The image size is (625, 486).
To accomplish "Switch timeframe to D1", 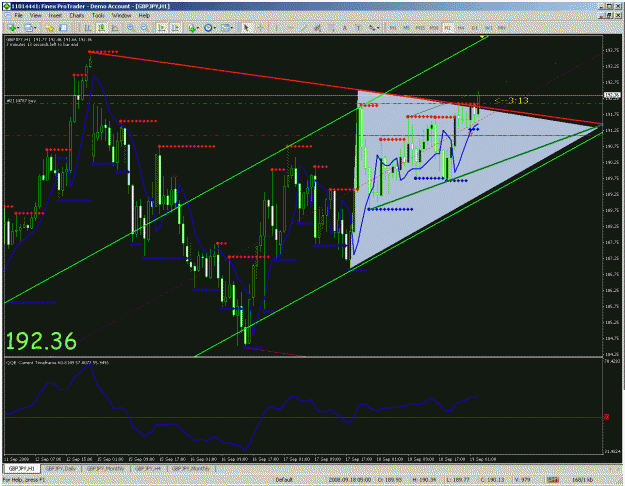I will [x=475, y=28].
